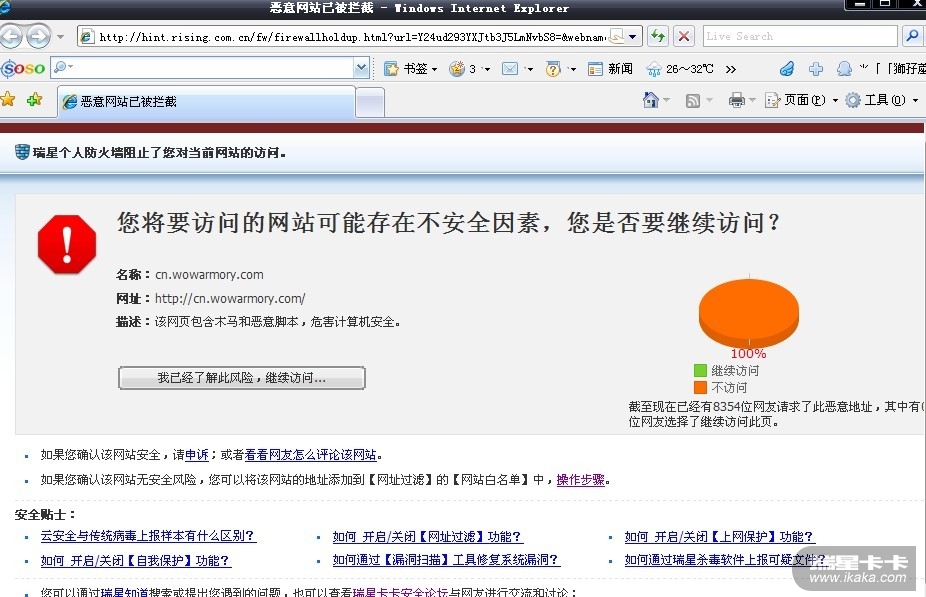Open 如何通过瑞星杀毒软件上报可疑文件 link
The image size is (926, 597).
click(725, 559)
